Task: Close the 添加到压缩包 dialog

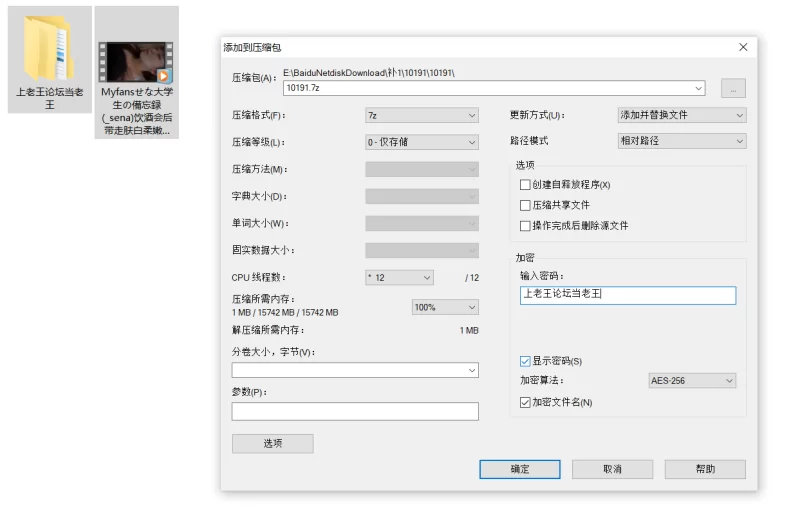Action: pyautogui.click(x=743, y=47)
